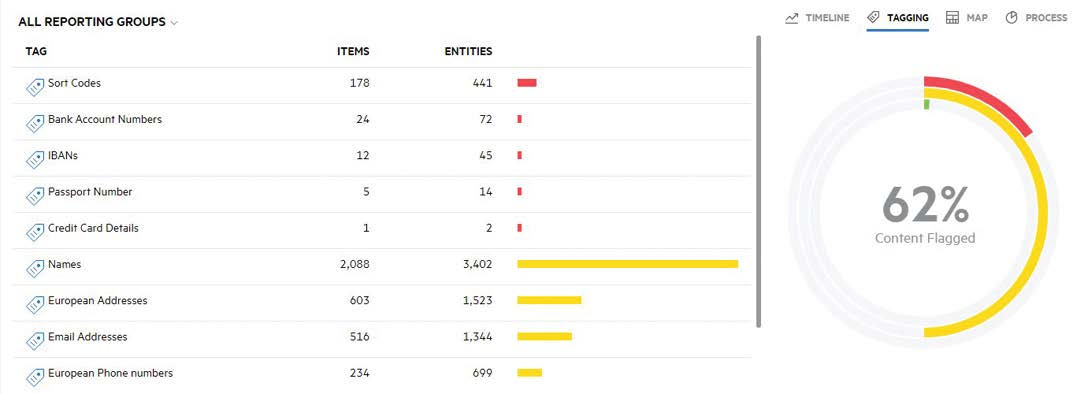Sort by the ITEMS column header

click(353, 51)
